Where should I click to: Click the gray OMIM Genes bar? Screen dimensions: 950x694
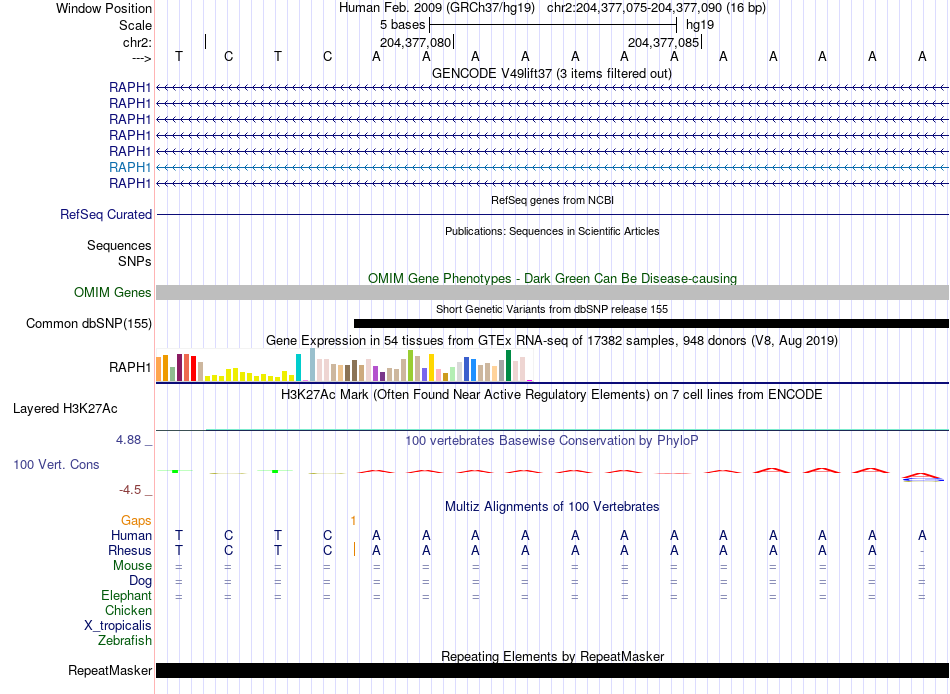pos(552,292)
